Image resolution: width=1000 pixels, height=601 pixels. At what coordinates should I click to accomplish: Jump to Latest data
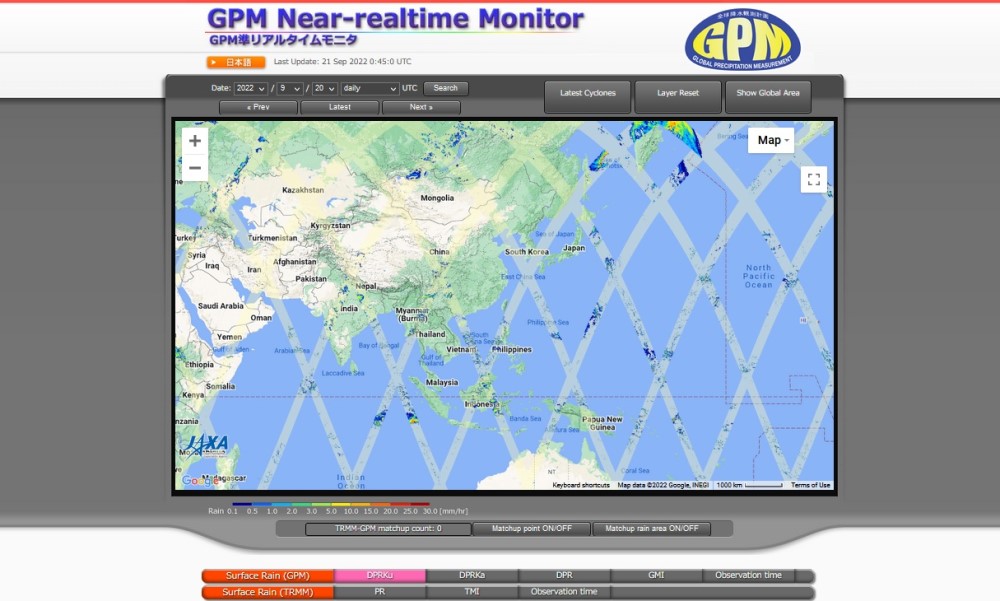(x=340, y=107)
